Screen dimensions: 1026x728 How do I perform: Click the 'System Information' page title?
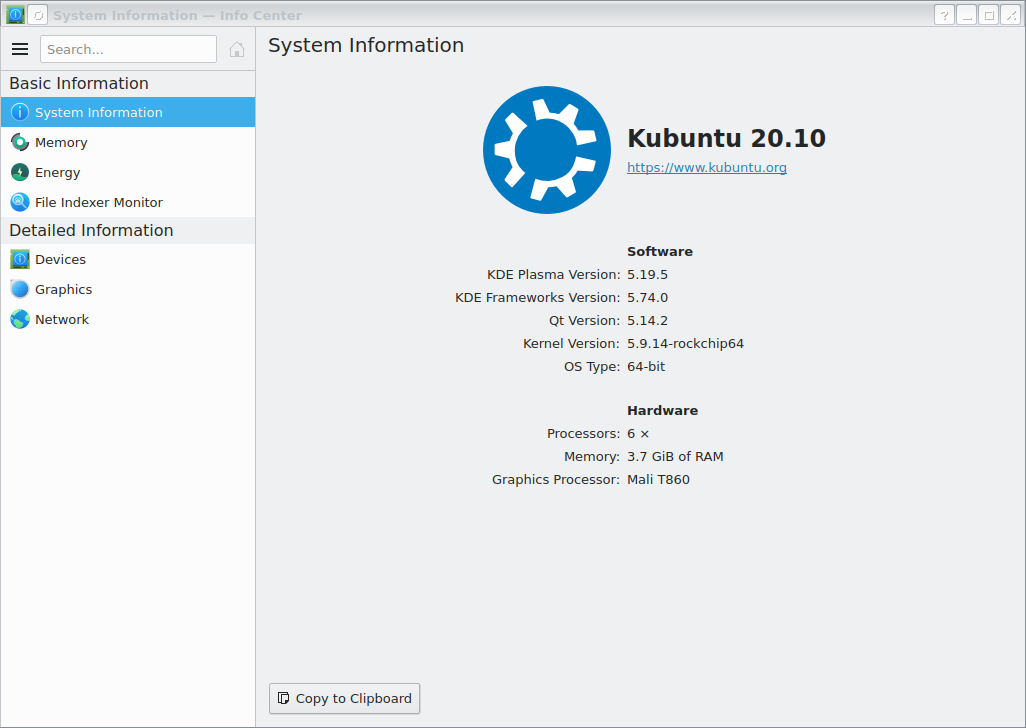[x=366, y=45]
